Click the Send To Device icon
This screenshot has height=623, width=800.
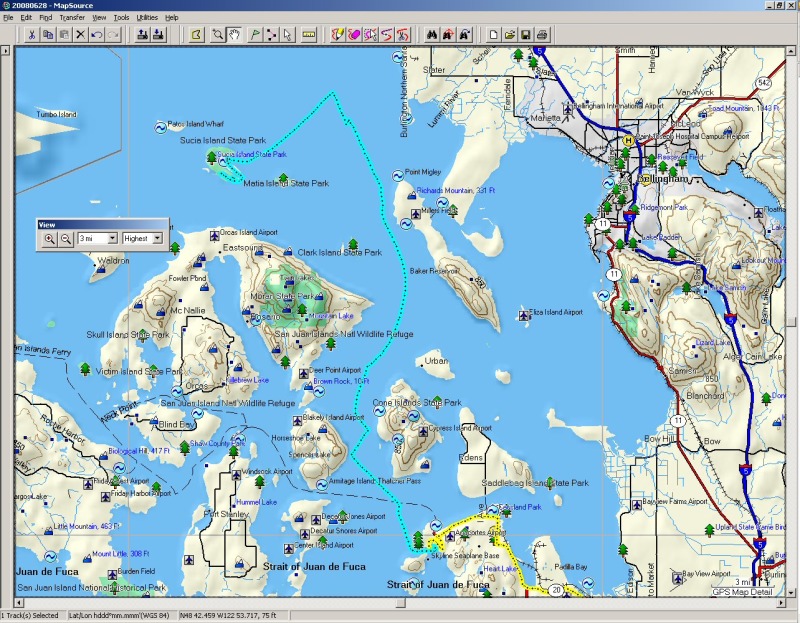point(142,35)
